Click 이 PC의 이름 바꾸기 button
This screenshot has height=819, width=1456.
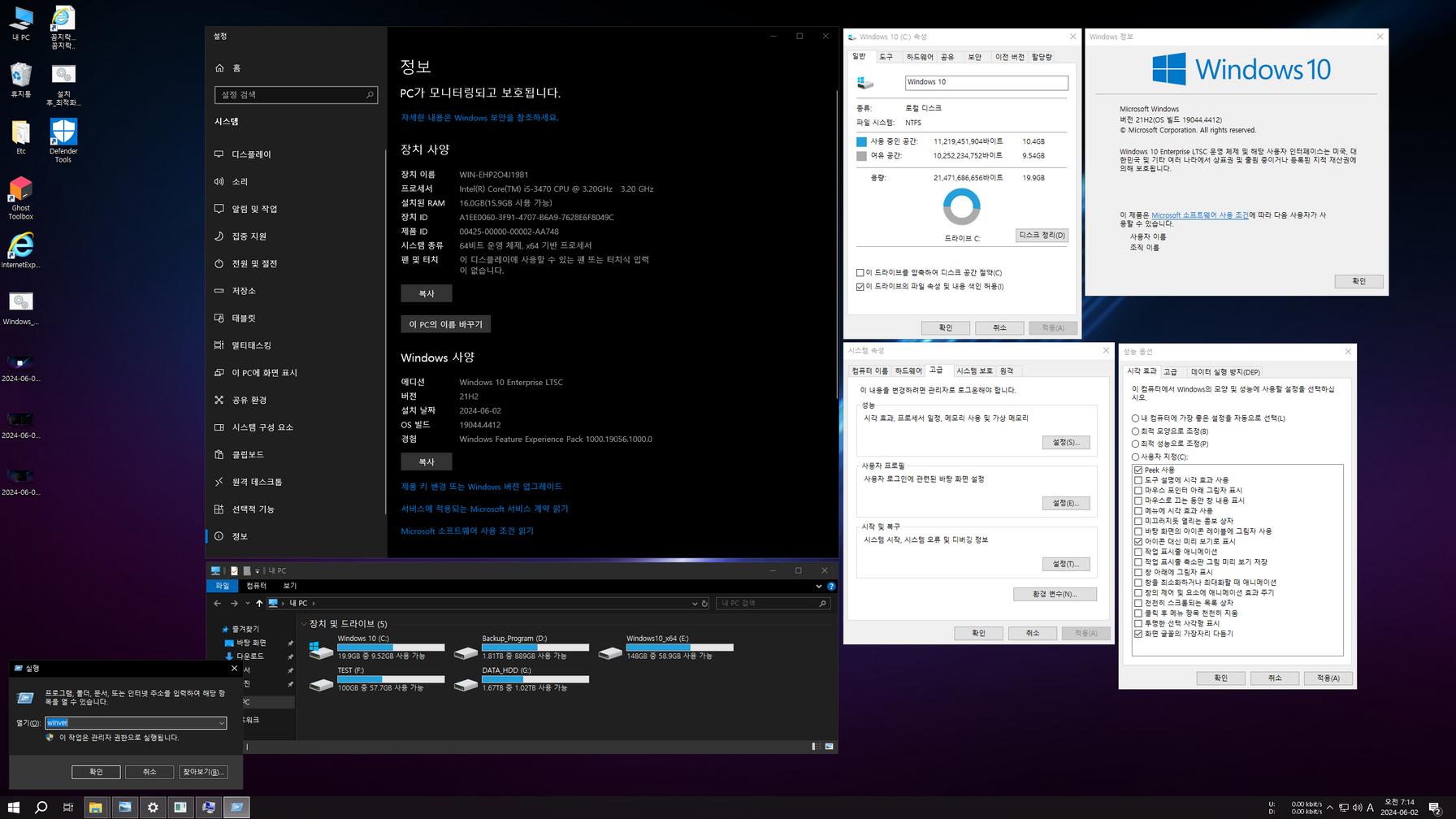click(445, 324)
